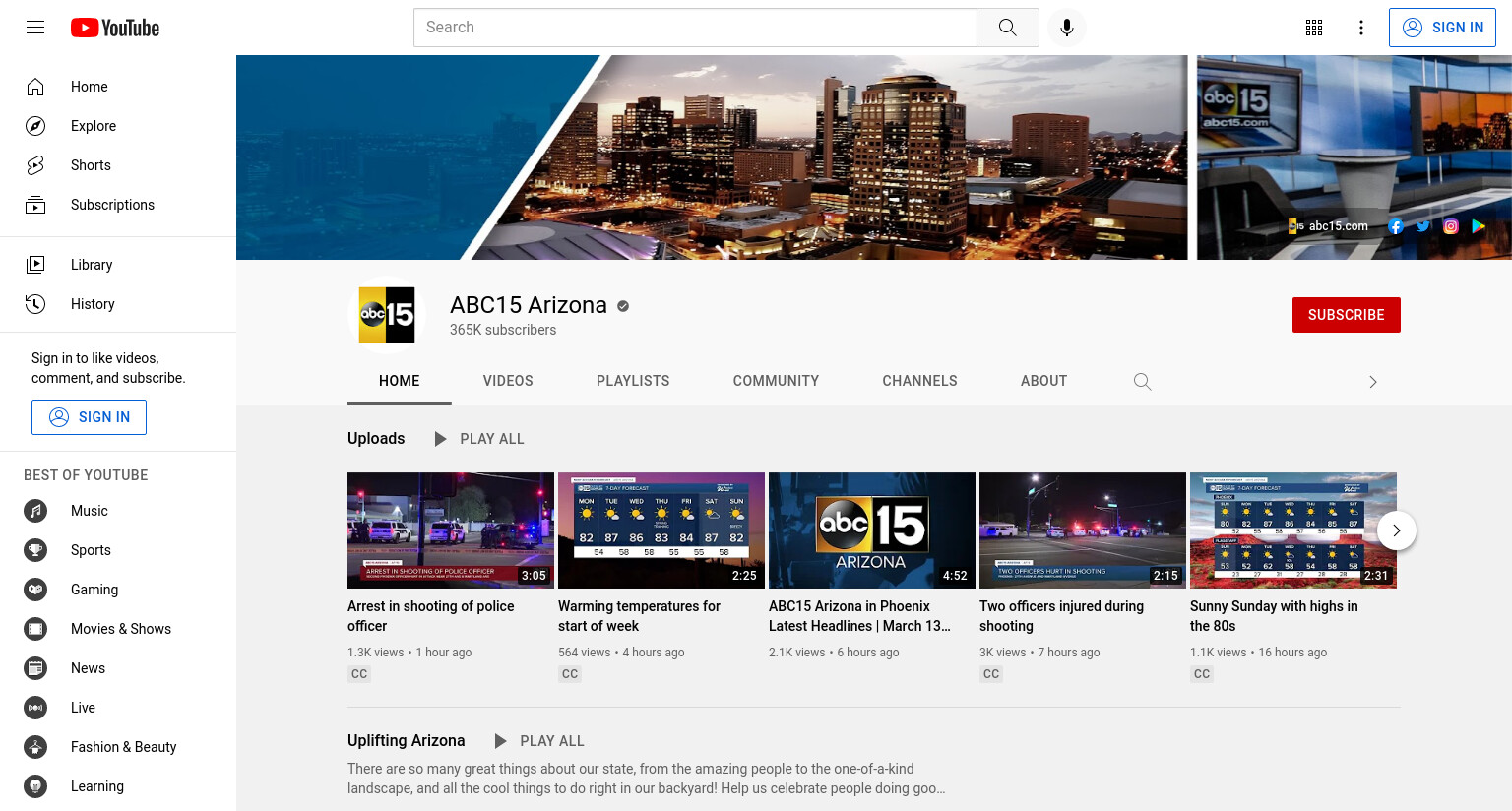Expand more channel tabs with chevron
Screen dimensions: 1512x811
(1373, 382)
